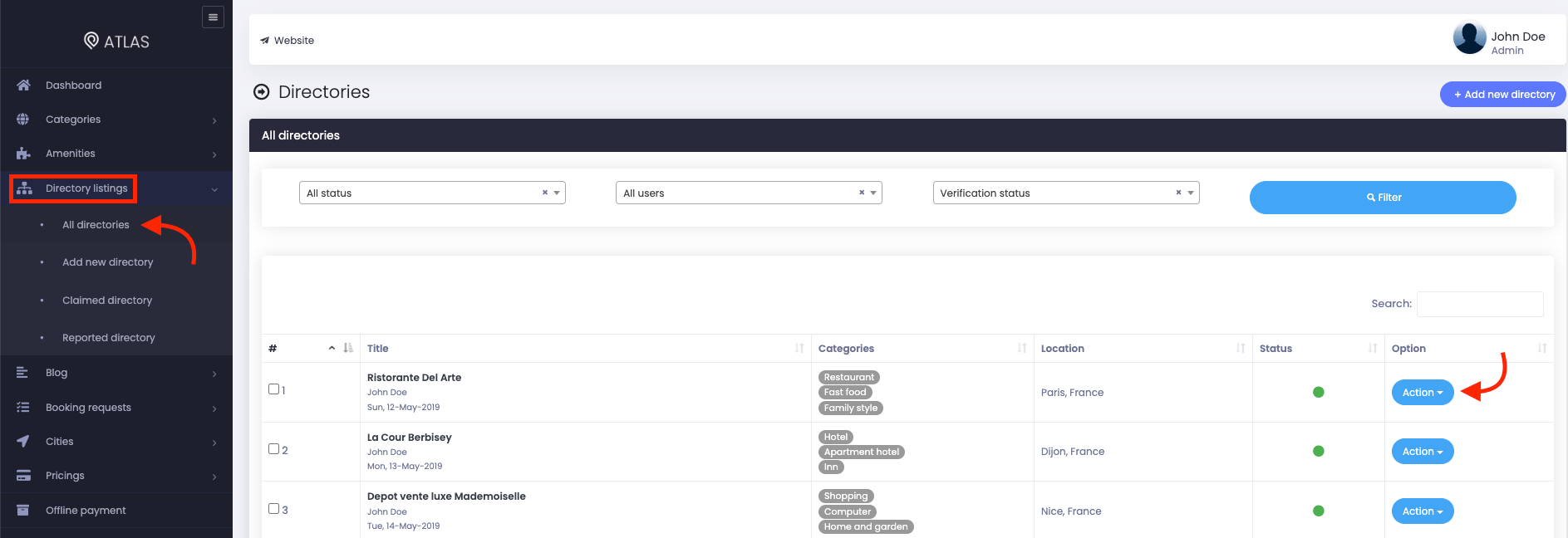
Task: Open the Ristorante Del Arte title
Action: point(414,377)
